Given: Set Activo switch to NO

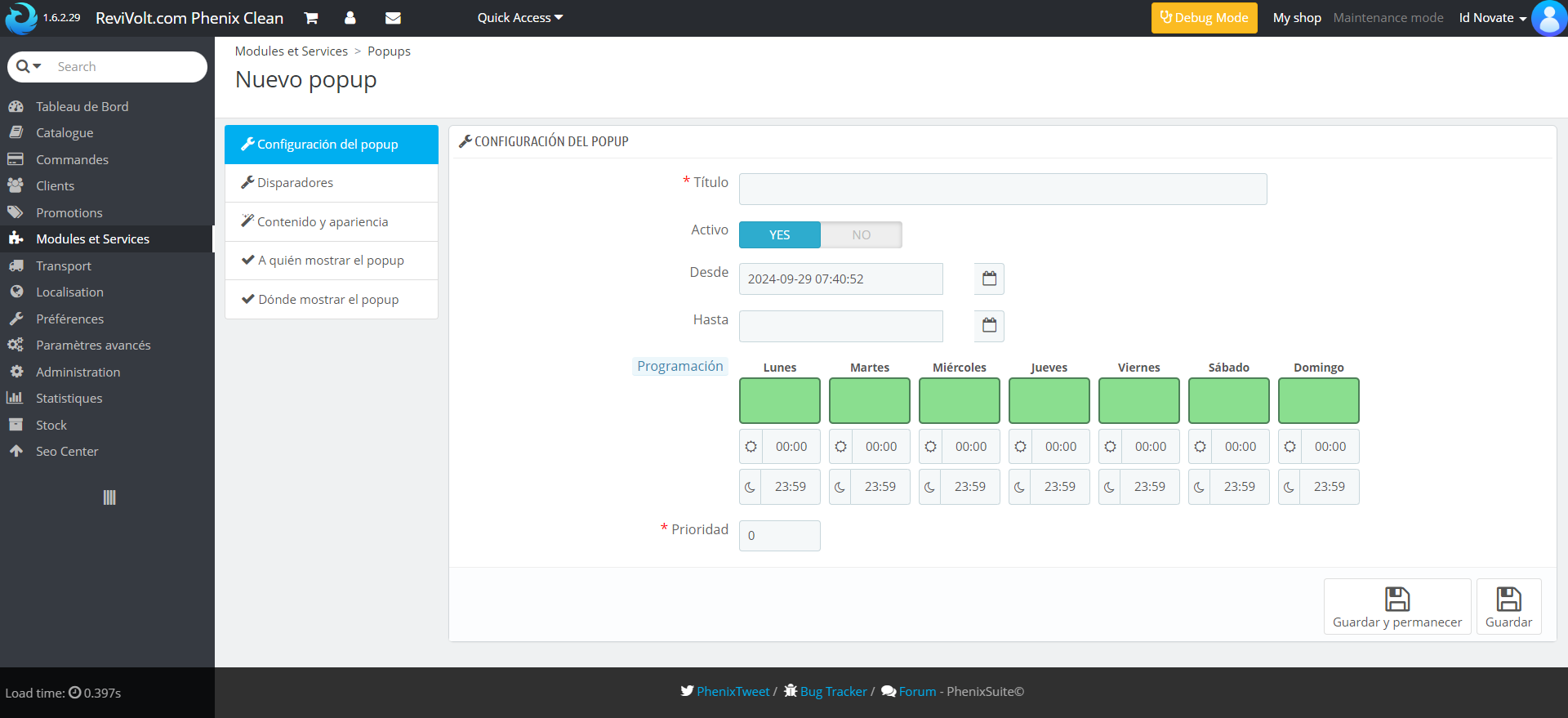Looking at the screenshot, I should tap(862, 234).
